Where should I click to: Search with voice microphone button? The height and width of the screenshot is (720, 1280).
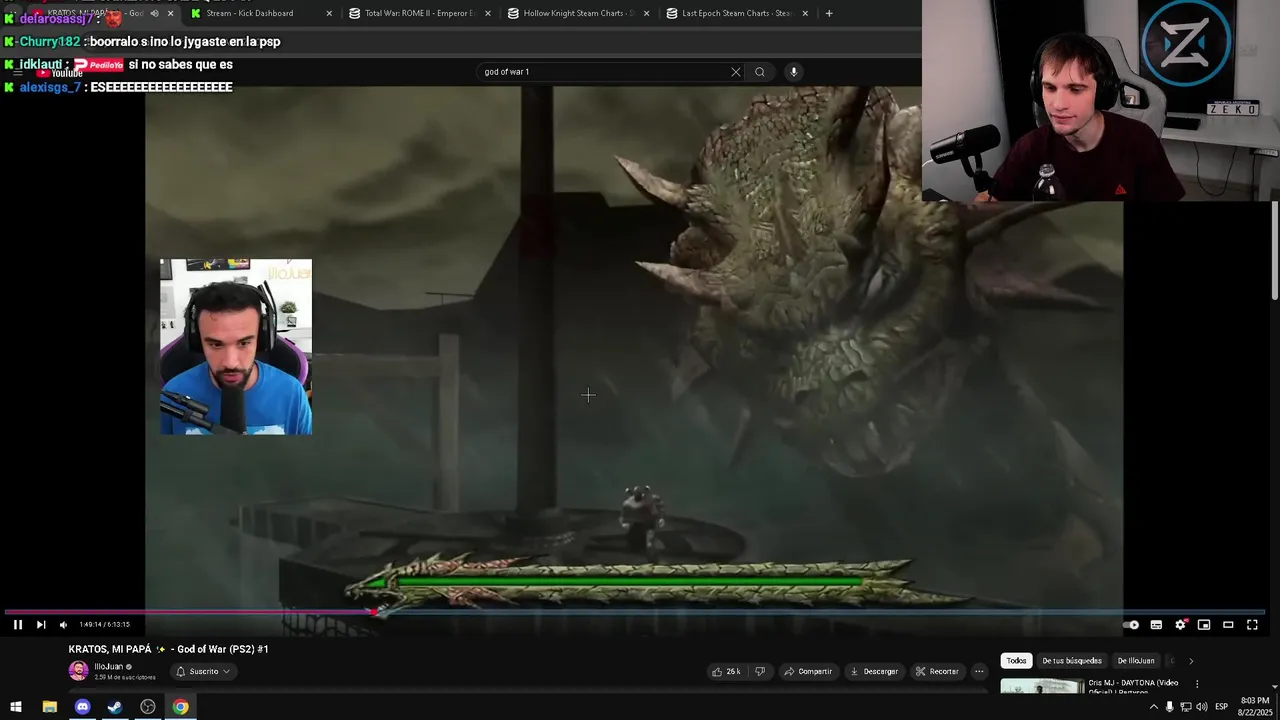pyautogui.click(x=794, y=72)
